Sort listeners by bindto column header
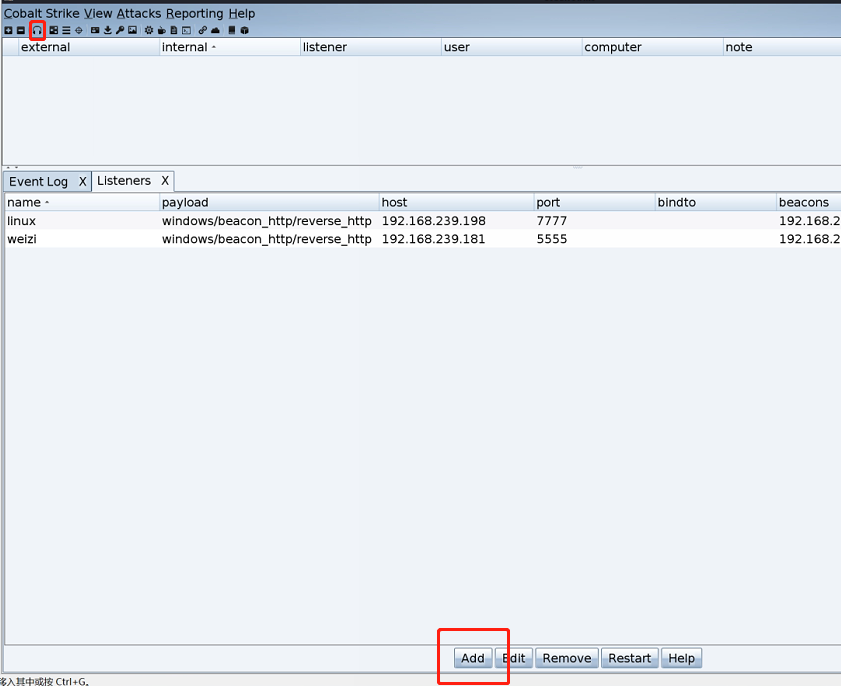Image resolution: width=841 pixels, height=686 pixels. click(715, 202)
